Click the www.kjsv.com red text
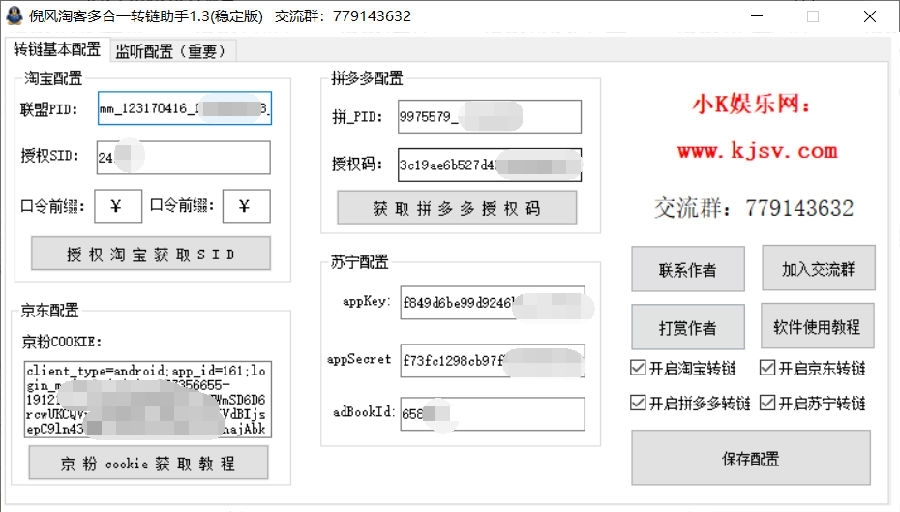 [x=757, y=151]
